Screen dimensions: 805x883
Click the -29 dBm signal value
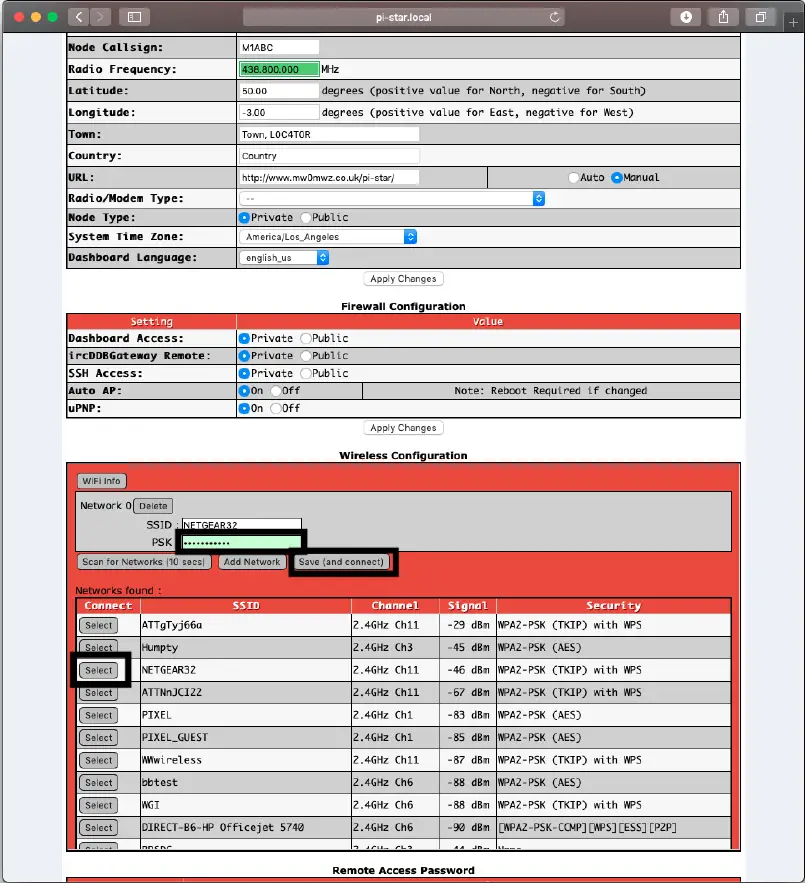(468, 625)
